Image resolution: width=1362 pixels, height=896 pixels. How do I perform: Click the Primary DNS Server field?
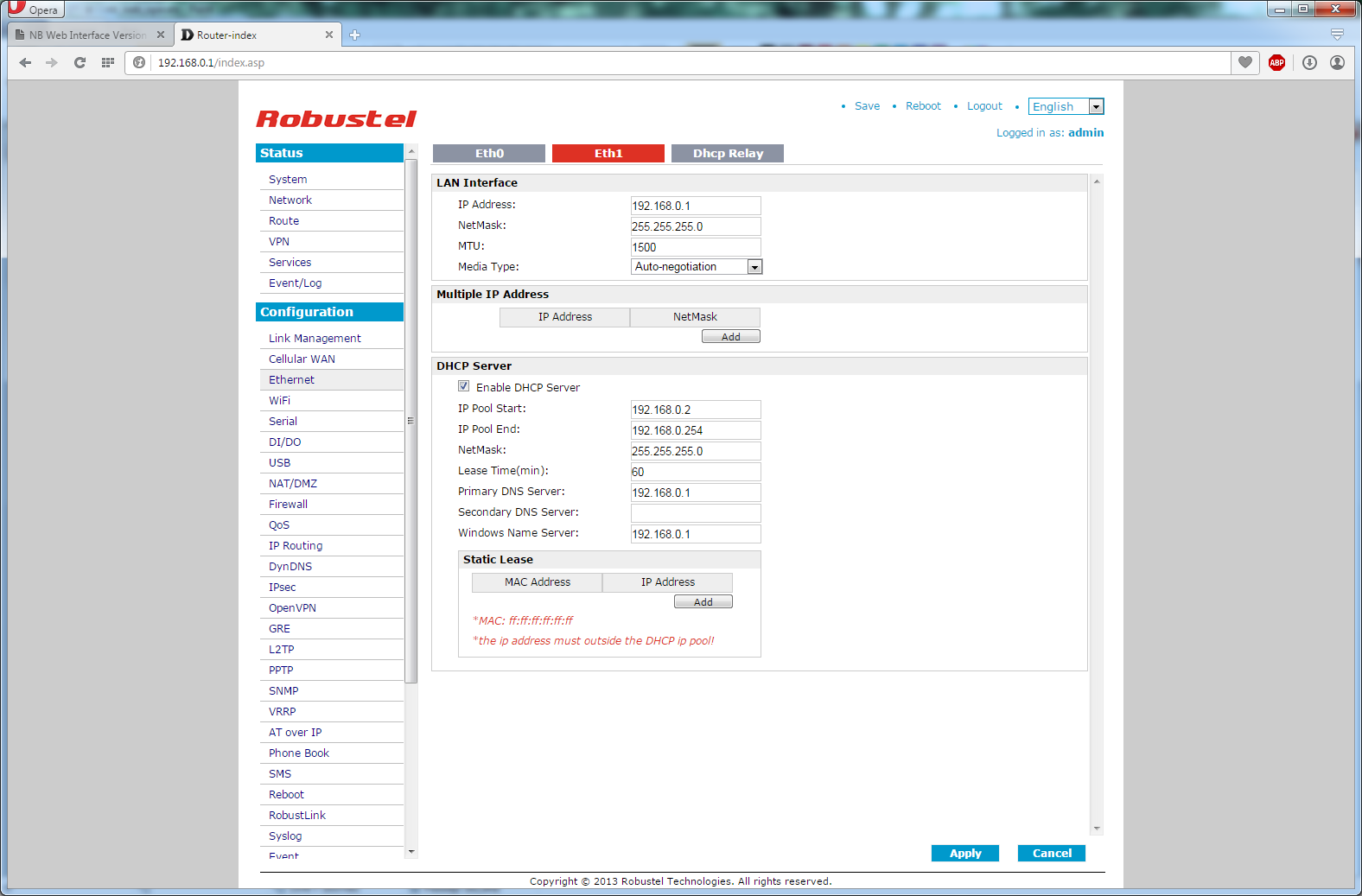696,492
